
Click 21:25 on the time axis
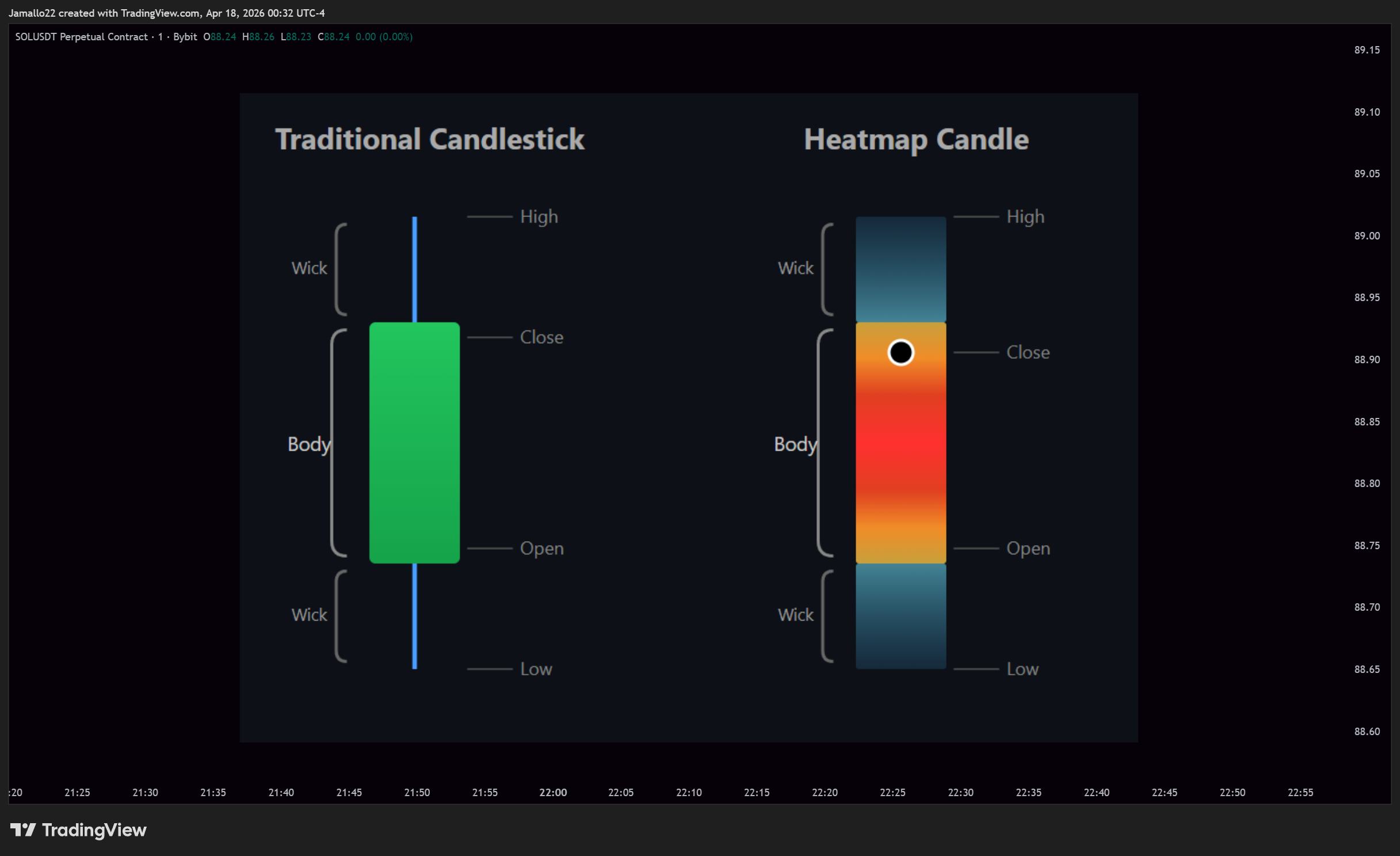pos(77,793)
